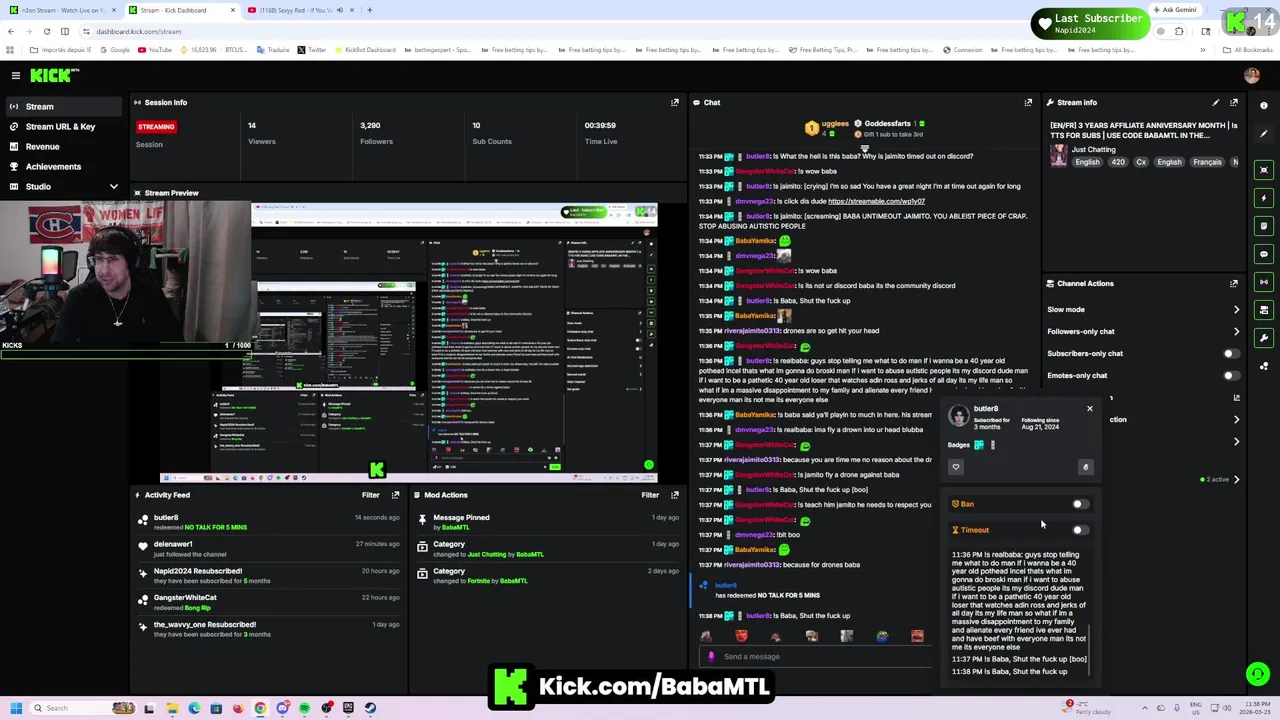Toggle Ban switch for butler8
1280x720 pixels.
[1080, 504]
